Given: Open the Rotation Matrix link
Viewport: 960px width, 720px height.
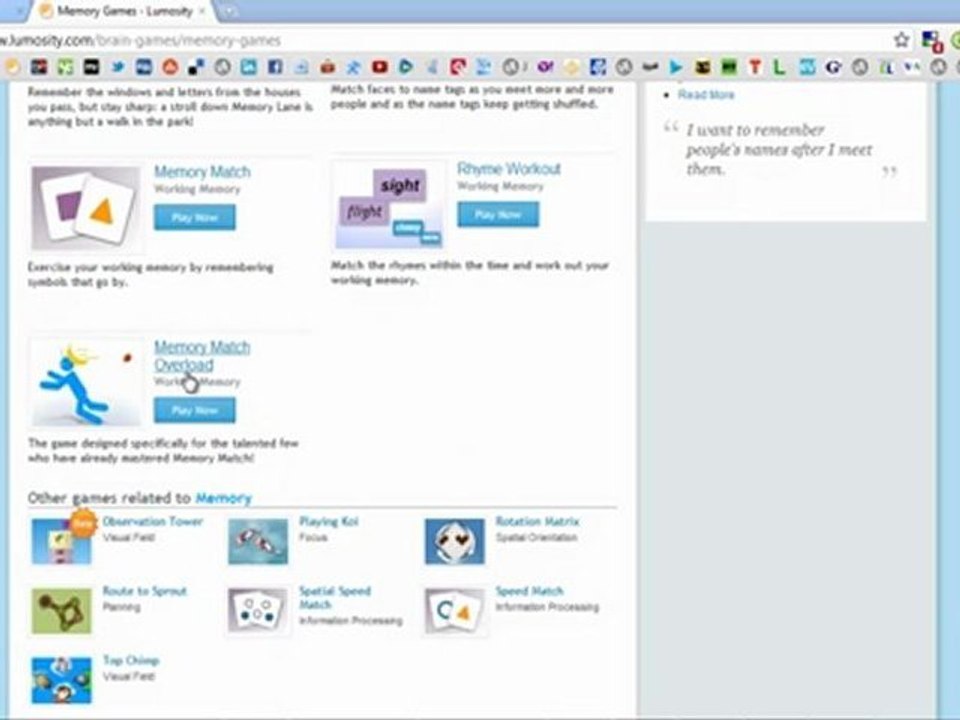Looking at the screenshot, I should (x=537, y=521).
